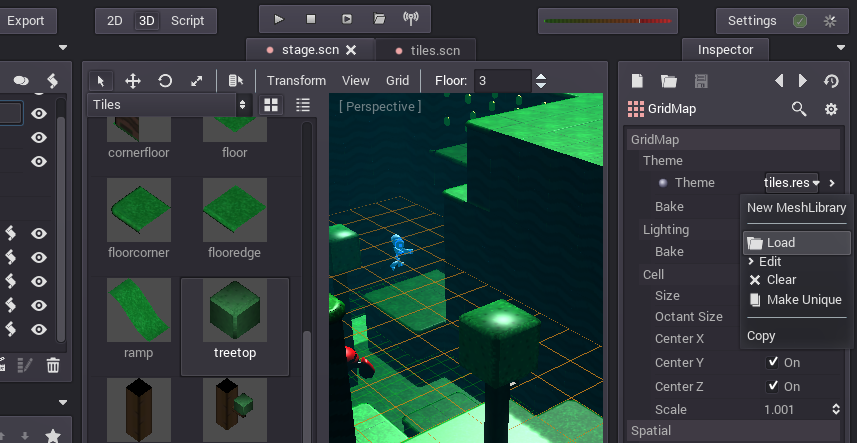
Task: Switch tile palette to list view
Action: (x=303, y=104)
